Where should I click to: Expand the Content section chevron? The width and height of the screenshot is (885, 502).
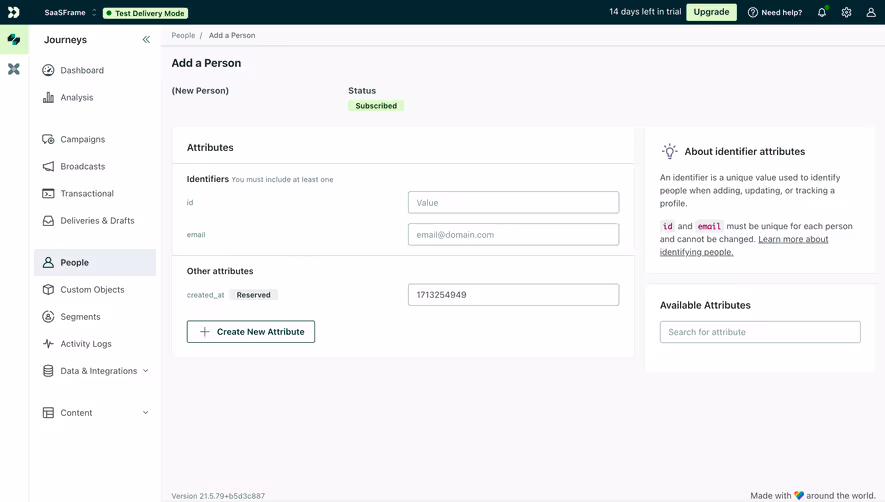point(146,412)
